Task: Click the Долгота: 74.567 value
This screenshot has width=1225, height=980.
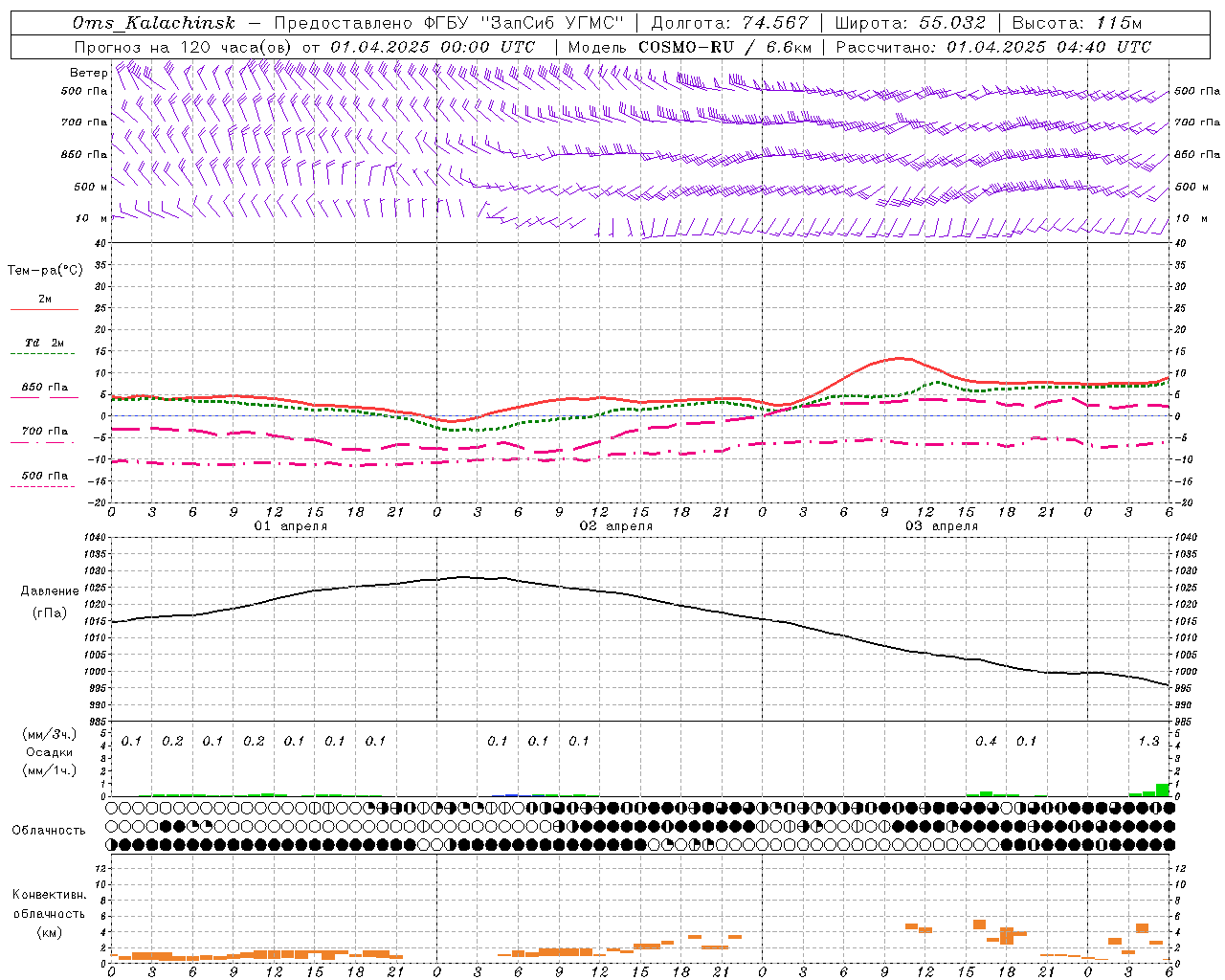Action: 729,23
